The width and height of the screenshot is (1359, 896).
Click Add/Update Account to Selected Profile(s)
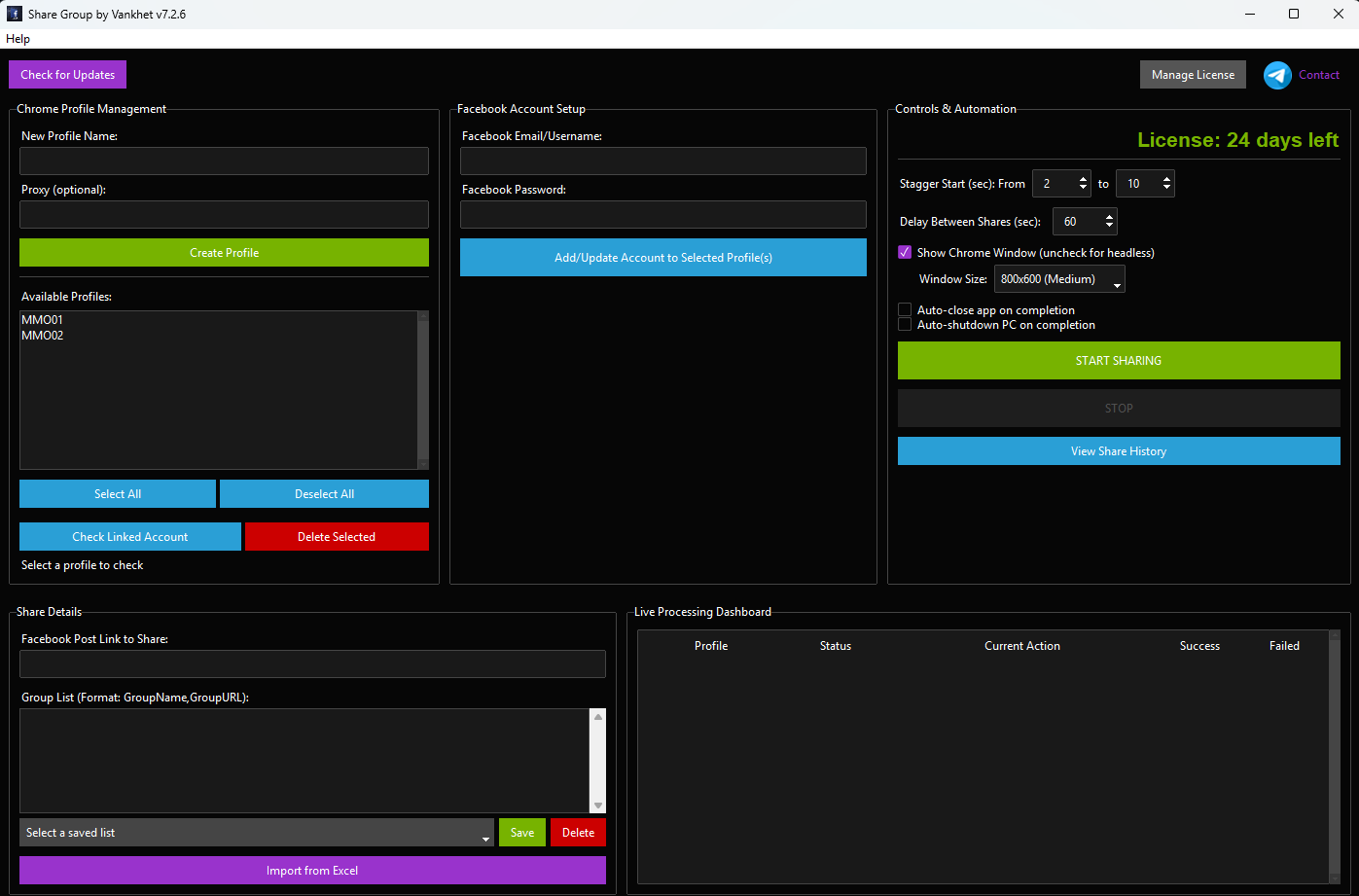coord(663,258)
